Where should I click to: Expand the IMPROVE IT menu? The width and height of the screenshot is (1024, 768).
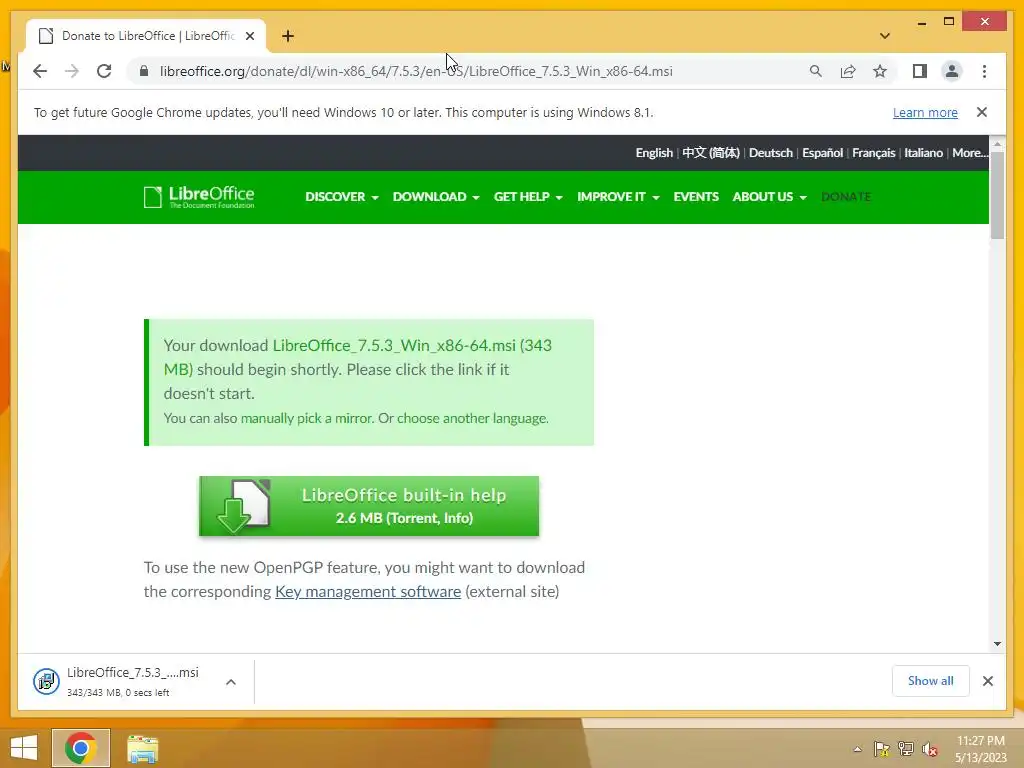[618, 197]
